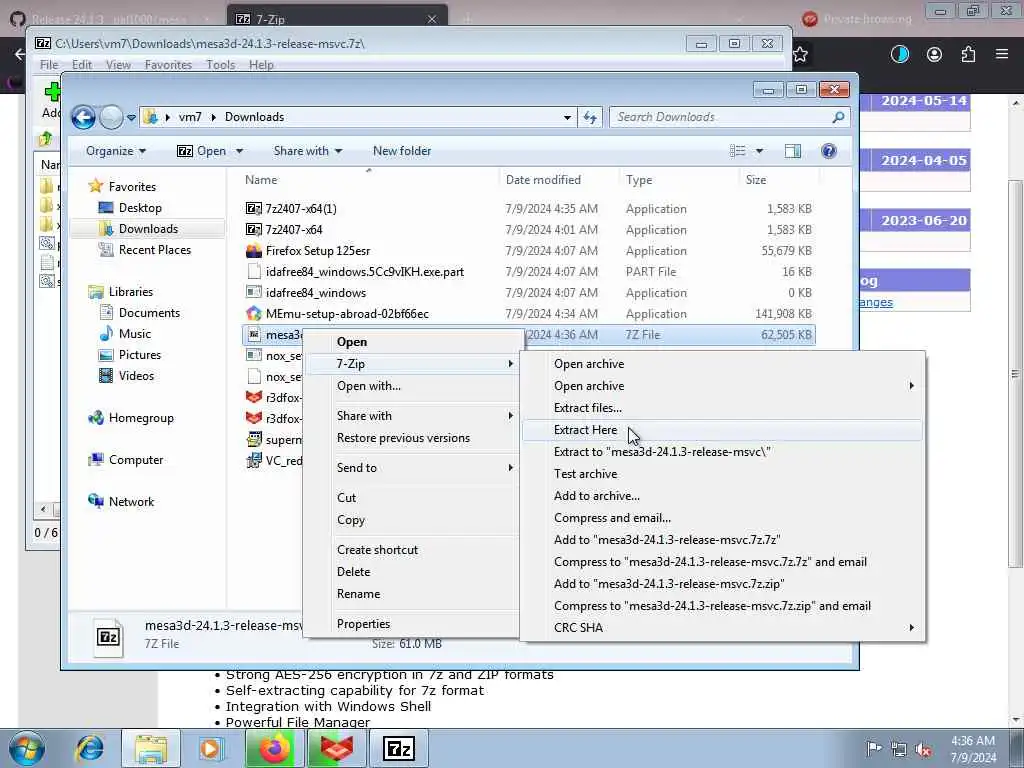Viewport: 1024px width, 768px height.
Task: Expand the Organize dropdown
Action: click(116, 152)
